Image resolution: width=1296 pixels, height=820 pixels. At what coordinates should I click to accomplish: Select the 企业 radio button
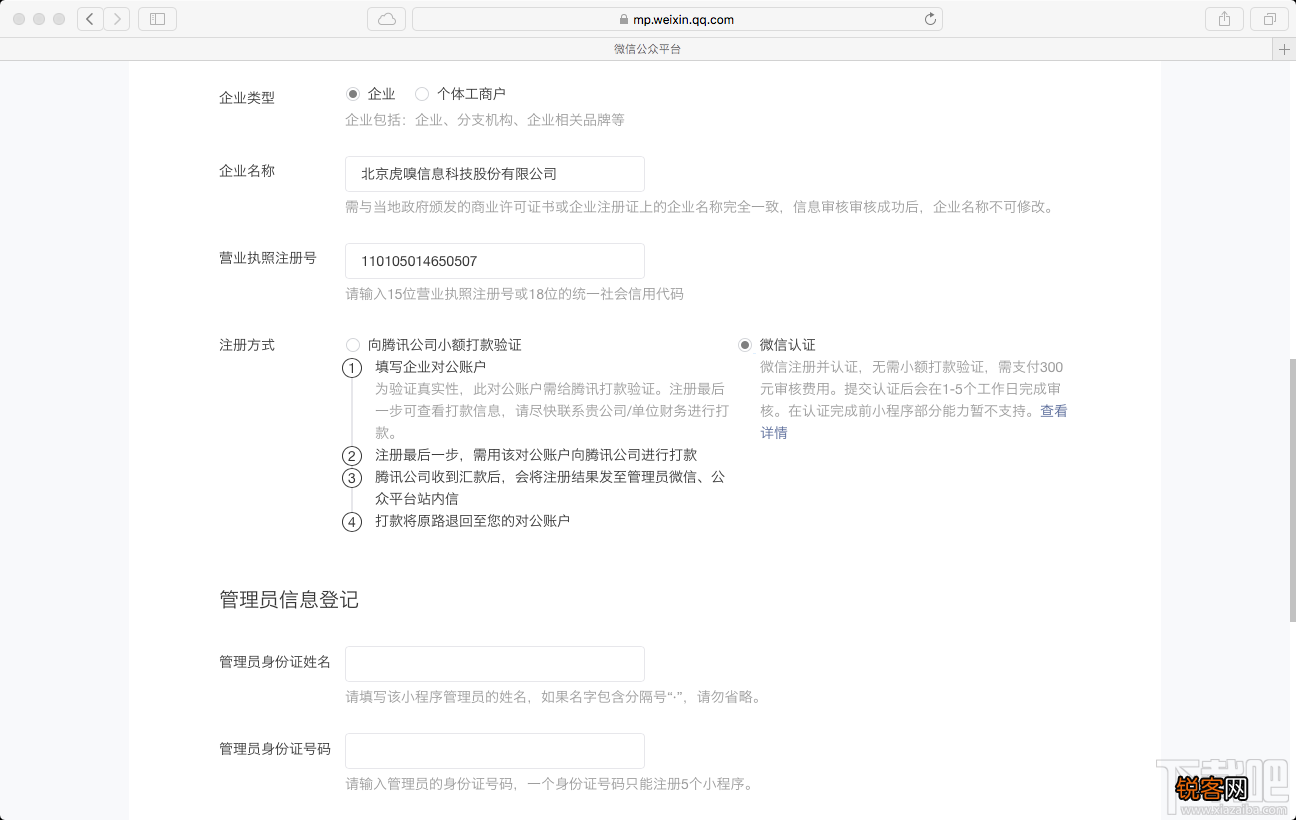click(x=352, y=94)
